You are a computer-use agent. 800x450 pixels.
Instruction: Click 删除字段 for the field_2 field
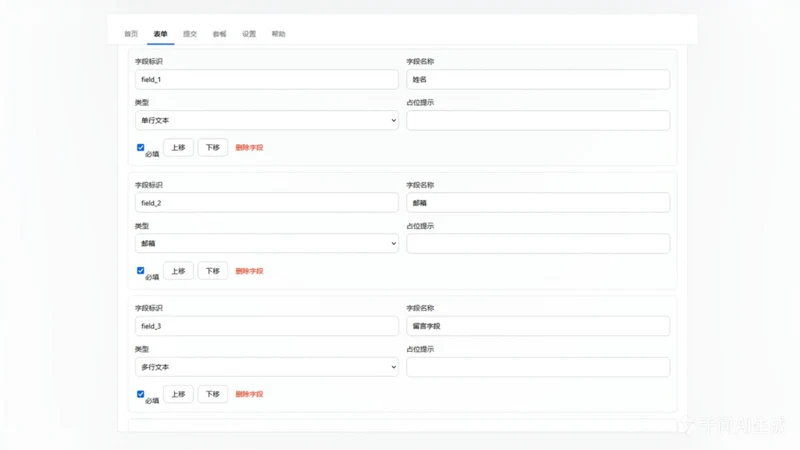[249, 271]
